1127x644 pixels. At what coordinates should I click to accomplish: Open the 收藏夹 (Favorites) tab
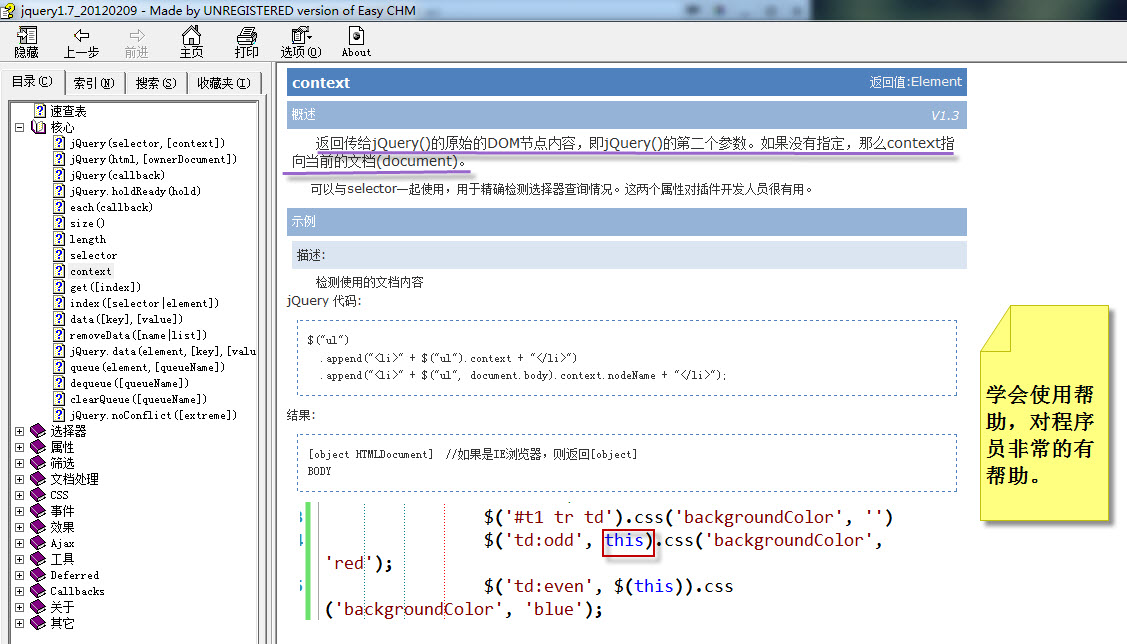pos(222,82)
